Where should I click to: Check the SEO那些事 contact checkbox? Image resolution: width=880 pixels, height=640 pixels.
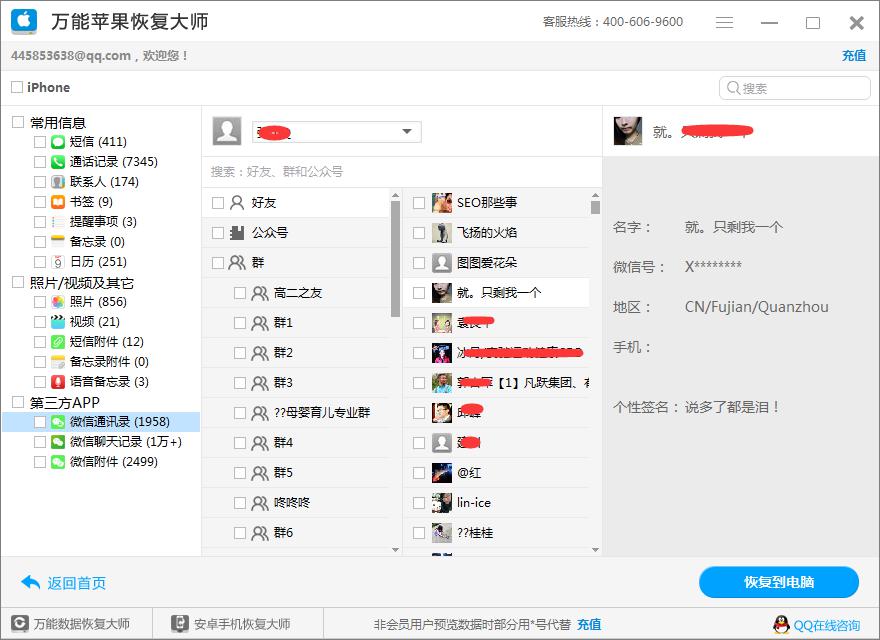[418, 203]
